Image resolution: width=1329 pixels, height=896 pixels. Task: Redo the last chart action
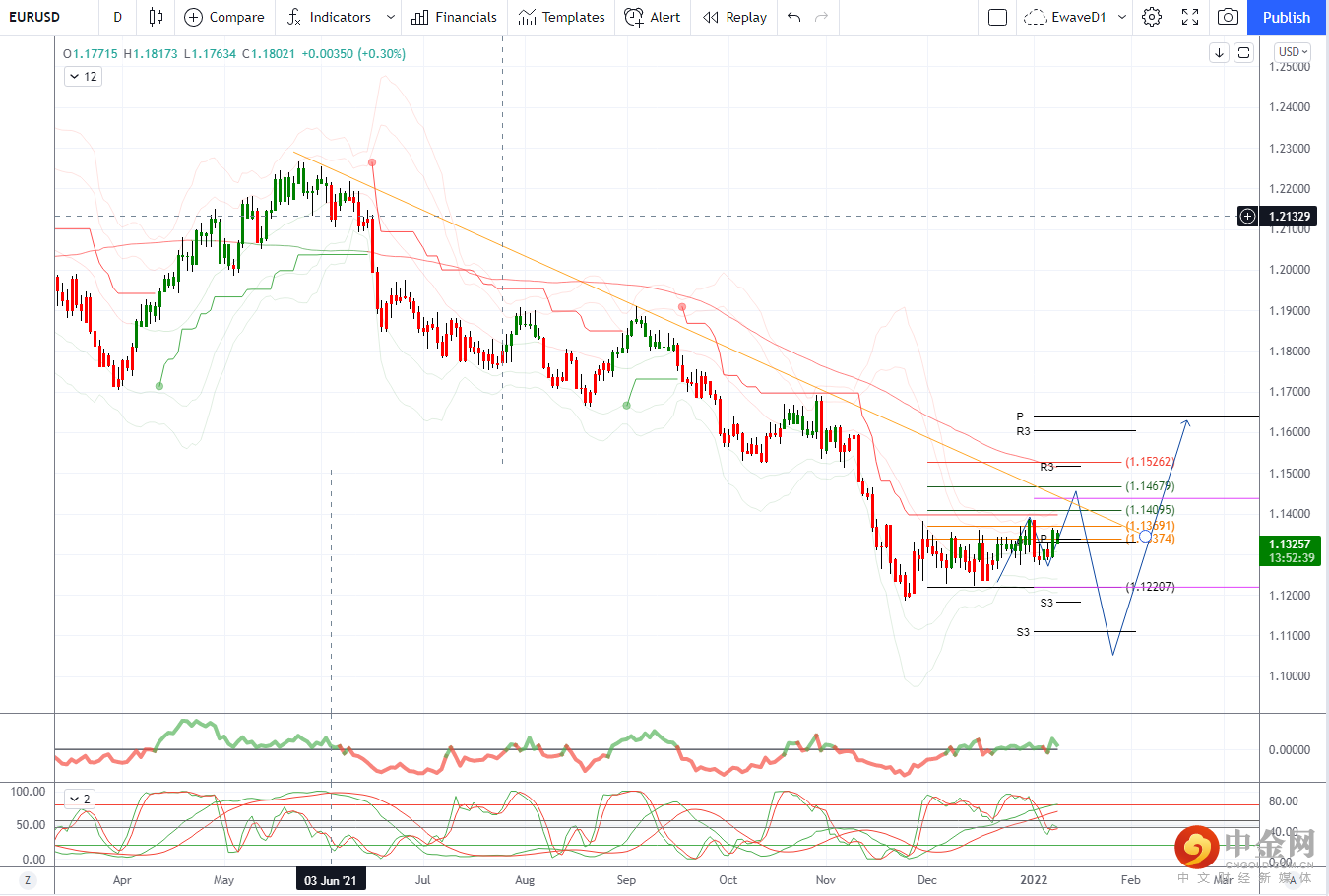[x=822, y=17]
